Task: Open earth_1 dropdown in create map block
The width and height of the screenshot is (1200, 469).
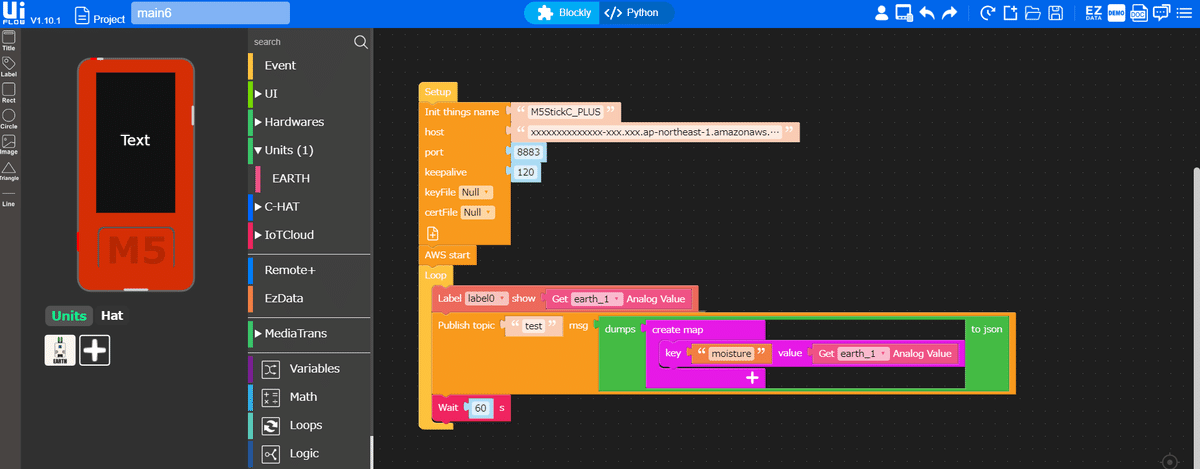Action: pyautogui.click(x=864, y=353)
